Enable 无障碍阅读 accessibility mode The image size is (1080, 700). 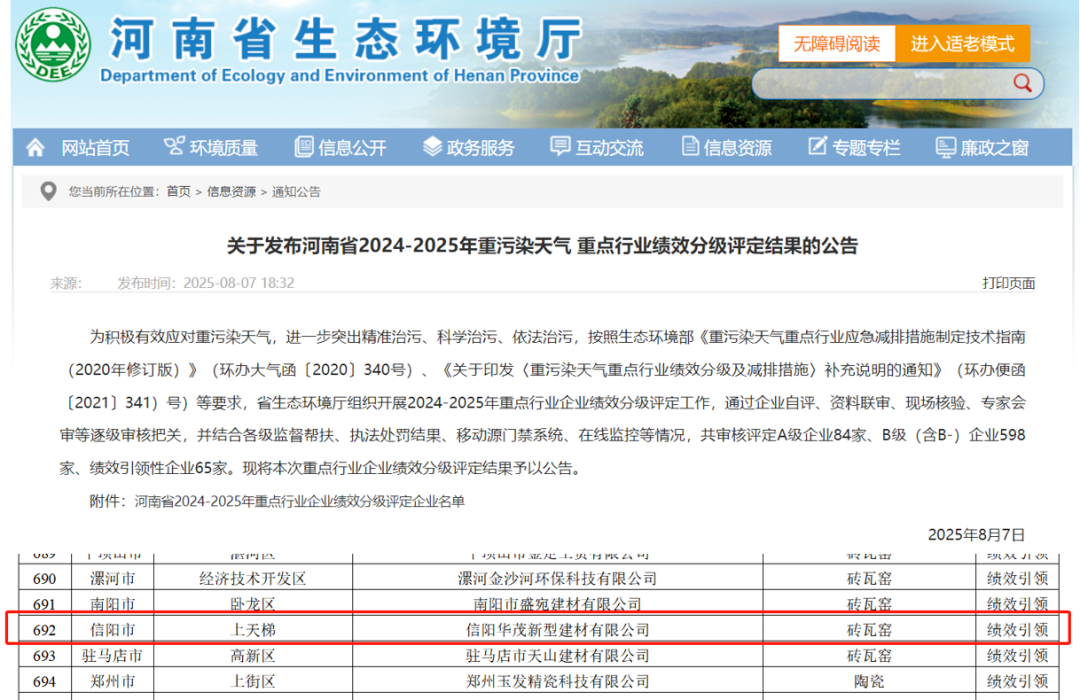click(x=836, y=44)
